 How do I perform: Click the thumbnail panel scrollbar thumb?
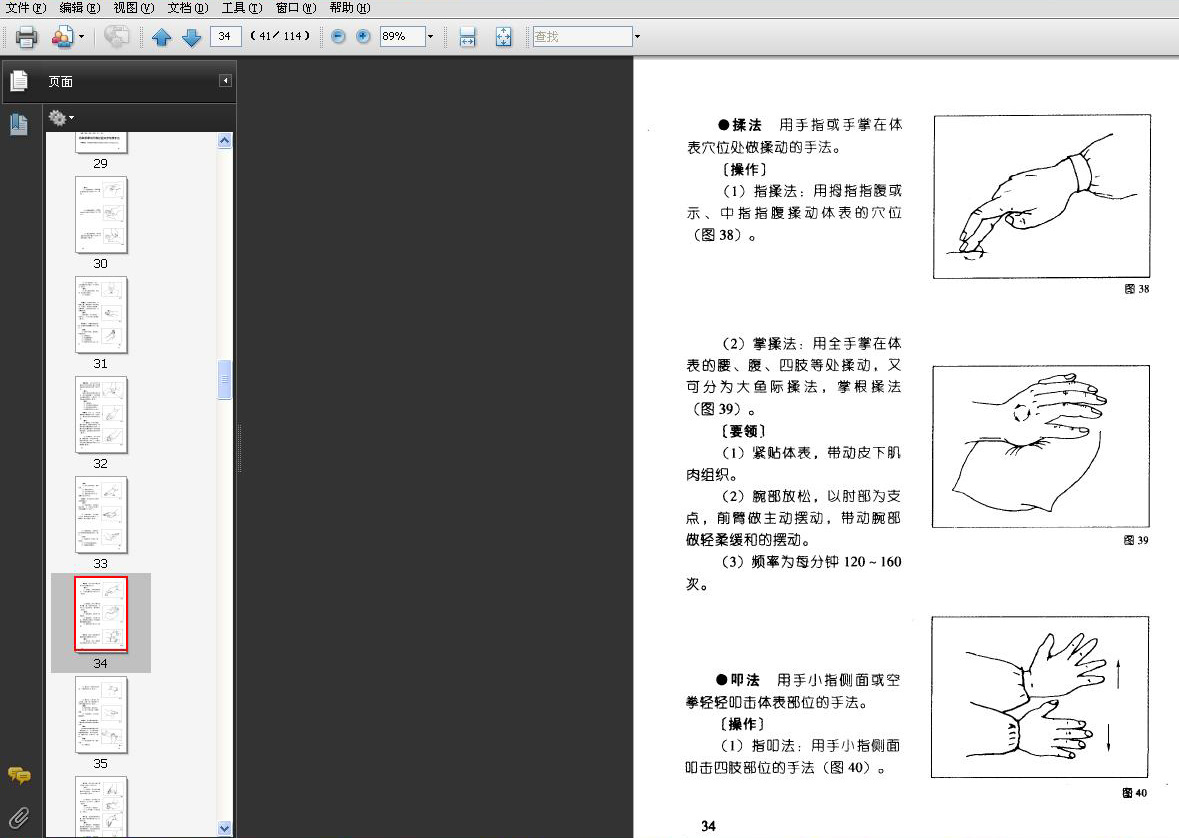pos(224,380)
